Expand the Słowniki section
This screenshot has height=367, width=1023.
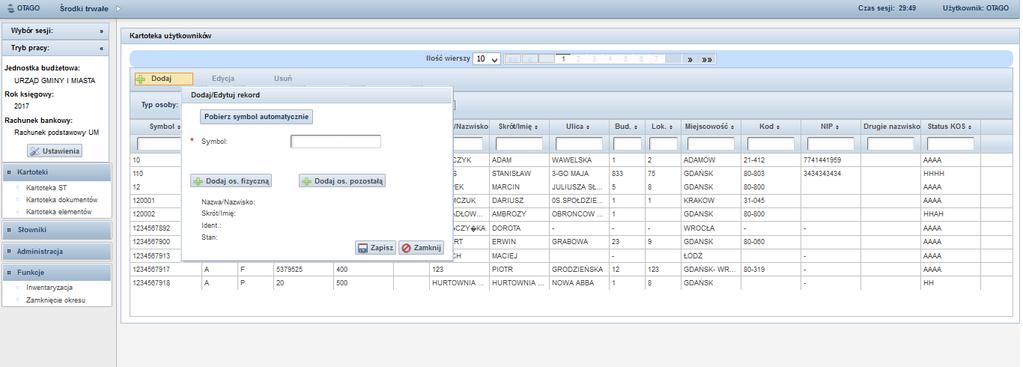click(57, 230)
